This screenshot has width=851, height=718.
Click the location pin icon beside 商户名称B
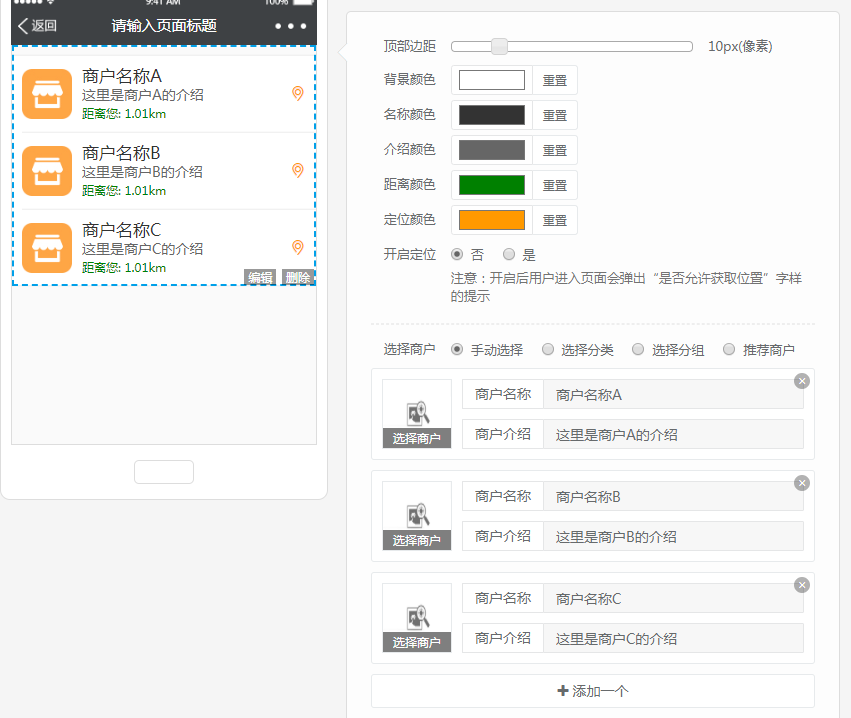[297, 171]
